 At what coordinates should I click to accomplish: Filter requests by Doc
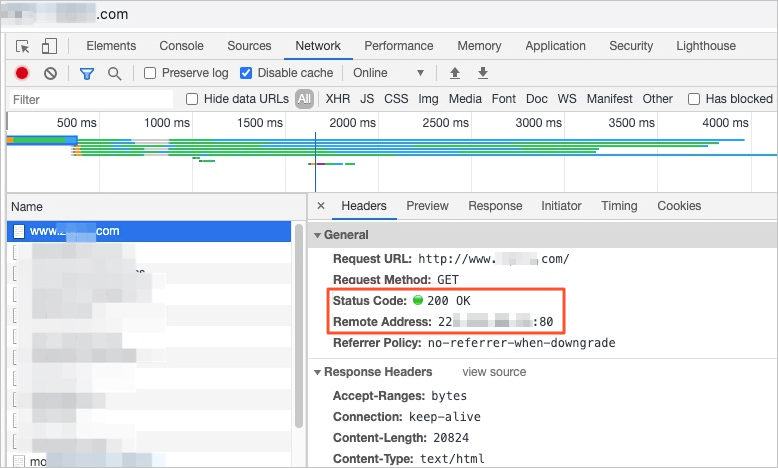[x=536, y=99]
